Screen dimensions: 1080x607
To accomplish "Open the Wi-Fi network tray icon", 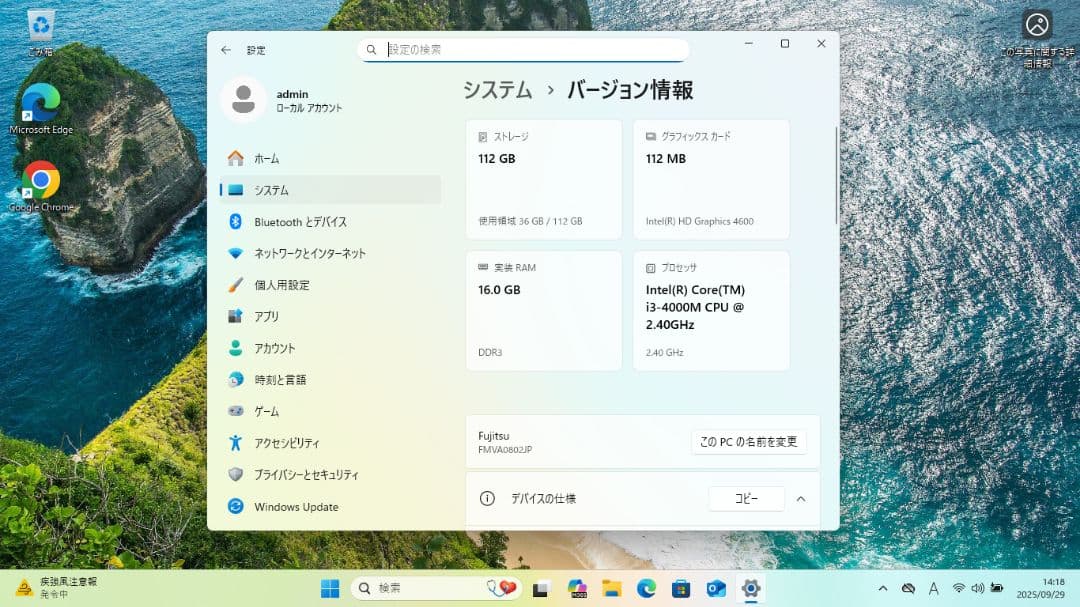I will tap(958, 588).
